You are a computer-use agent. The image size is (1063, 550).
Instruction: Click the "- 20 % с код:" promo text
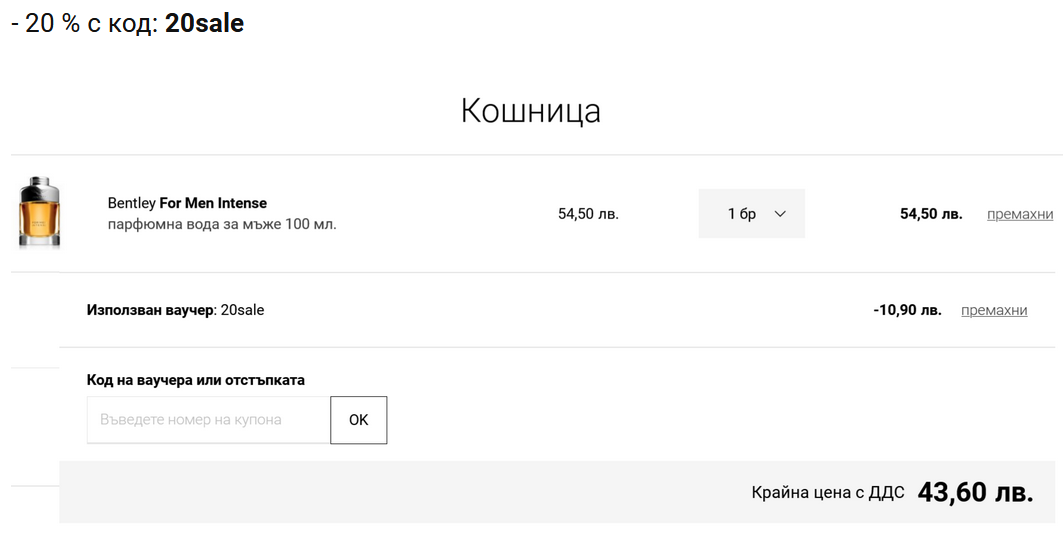coord(85,24)
